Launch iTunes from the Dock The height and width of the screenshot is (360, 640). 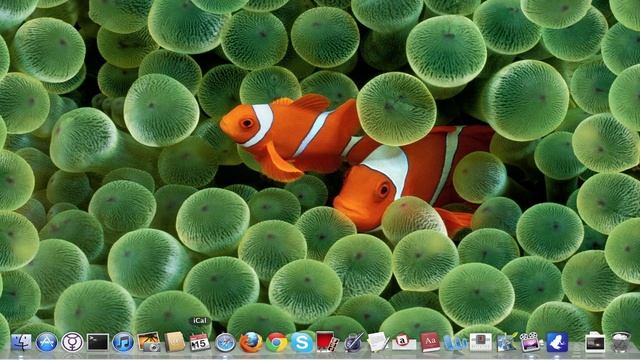point(123,342)
